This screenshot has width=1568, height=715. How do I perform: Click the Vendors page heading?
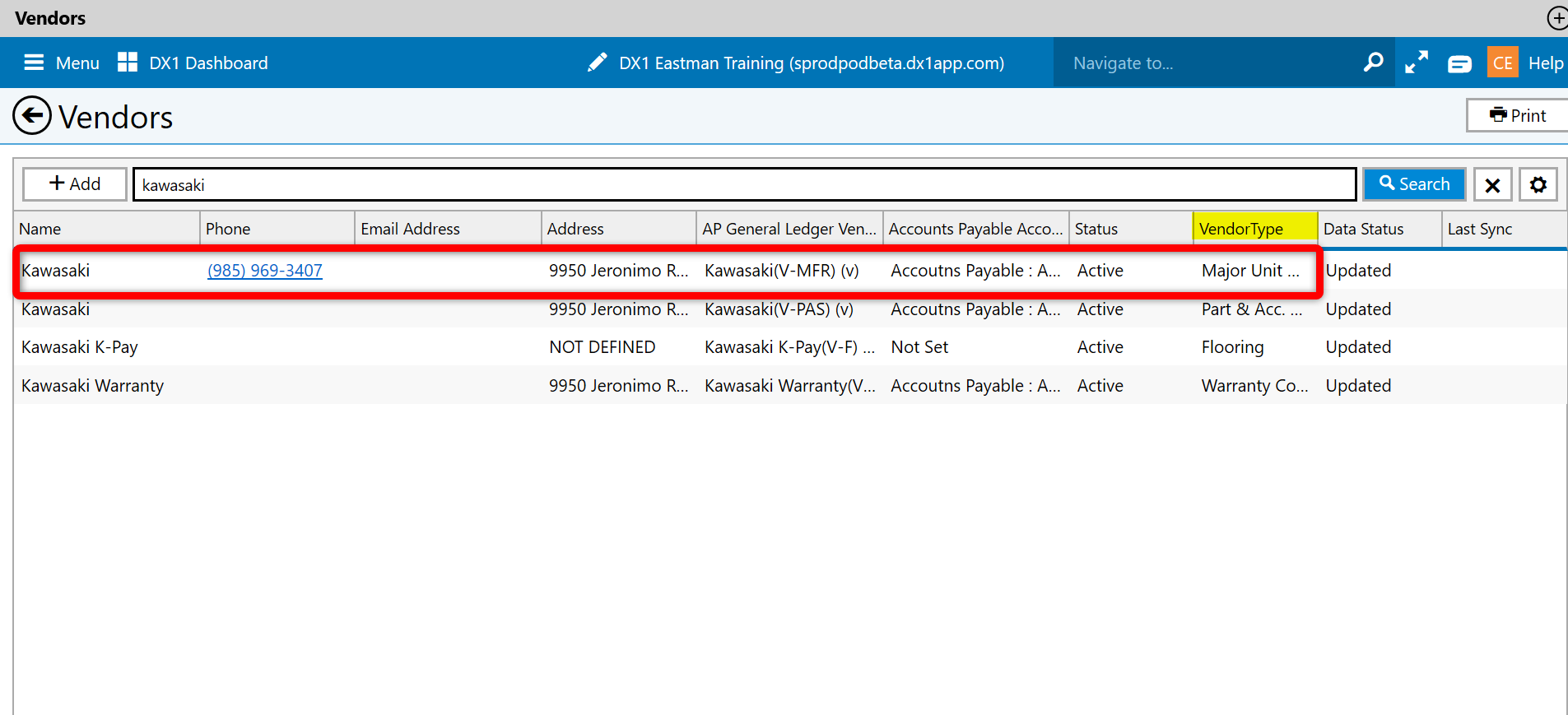coord(115,118)
